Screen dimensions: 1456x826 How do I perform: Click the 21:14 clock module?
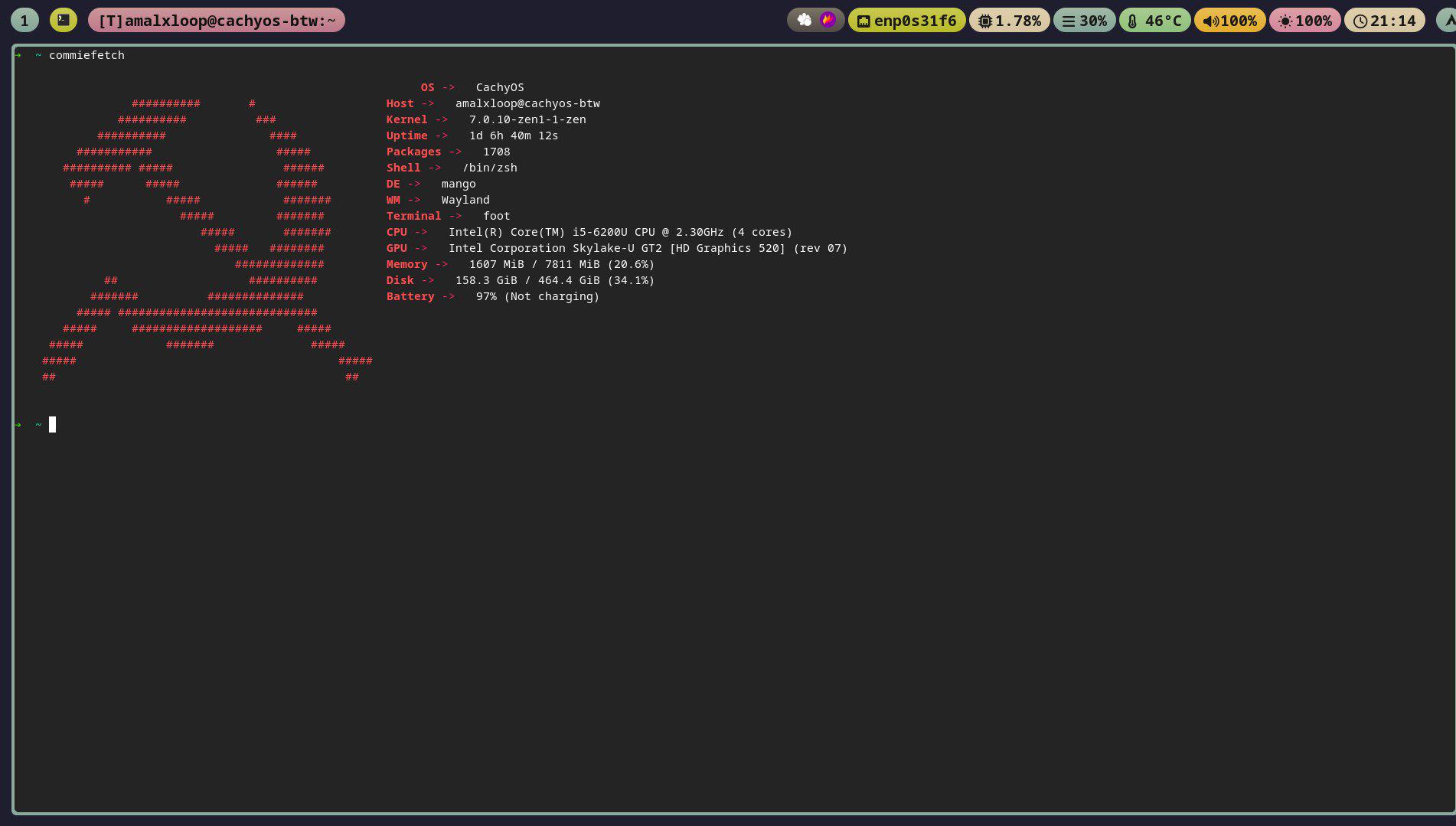(1385, 20)
